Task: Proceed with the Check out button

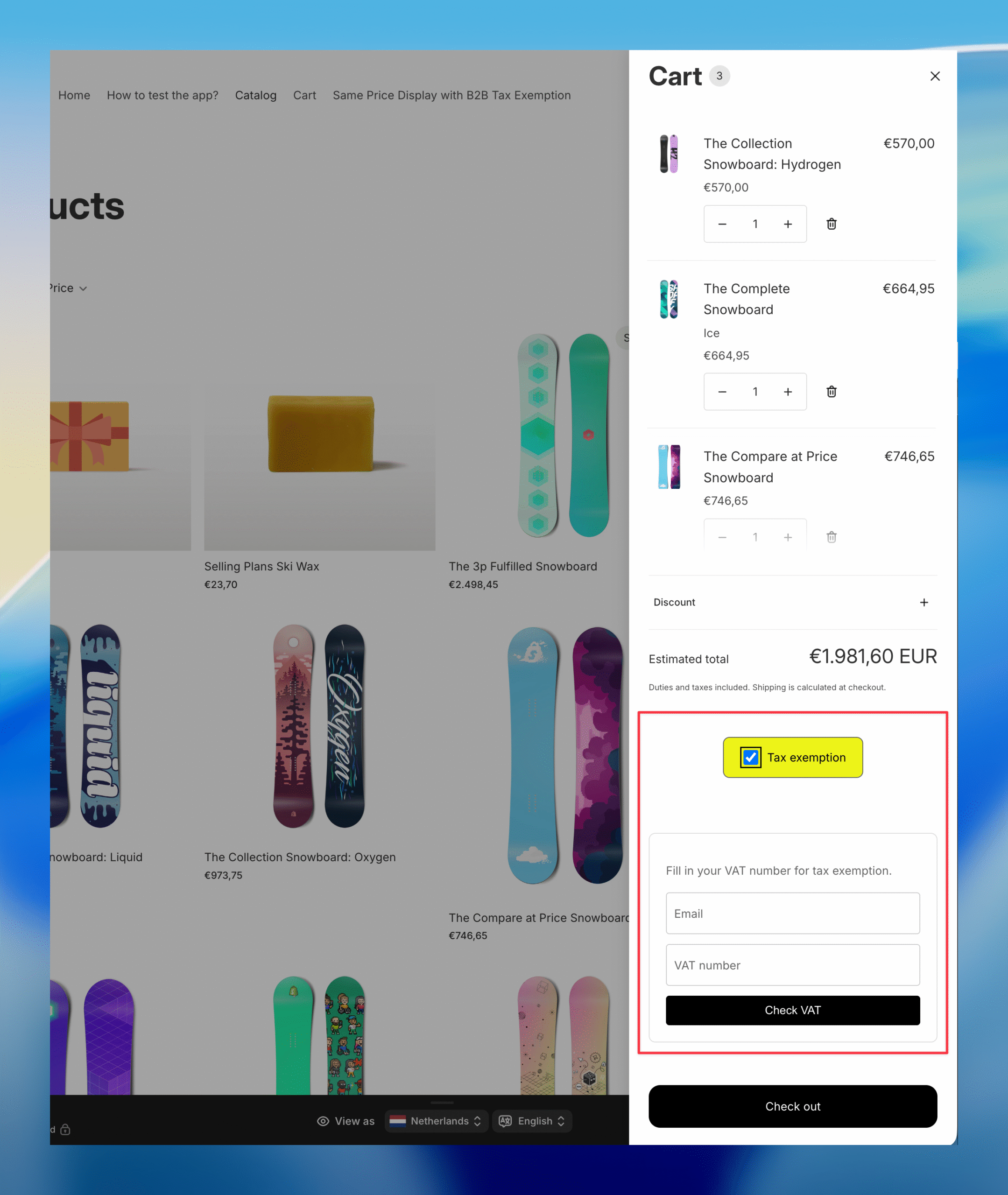Action: (793, 1106)
